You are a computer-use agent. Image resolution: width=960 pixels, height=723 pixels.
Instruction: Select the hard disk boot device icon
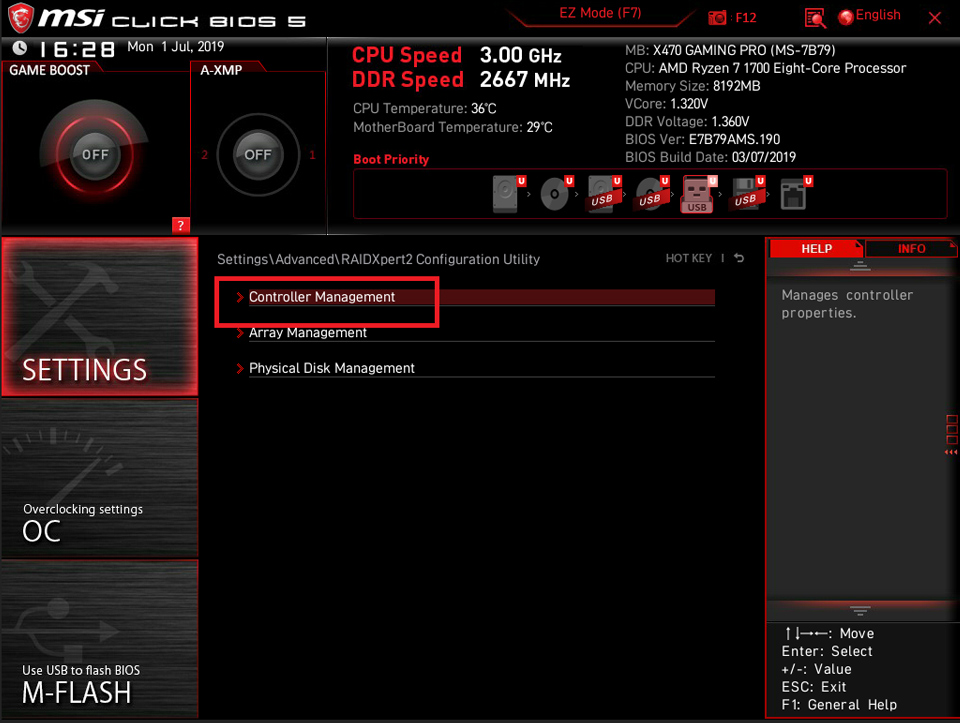pyautogui.click(x=509, y=193)
